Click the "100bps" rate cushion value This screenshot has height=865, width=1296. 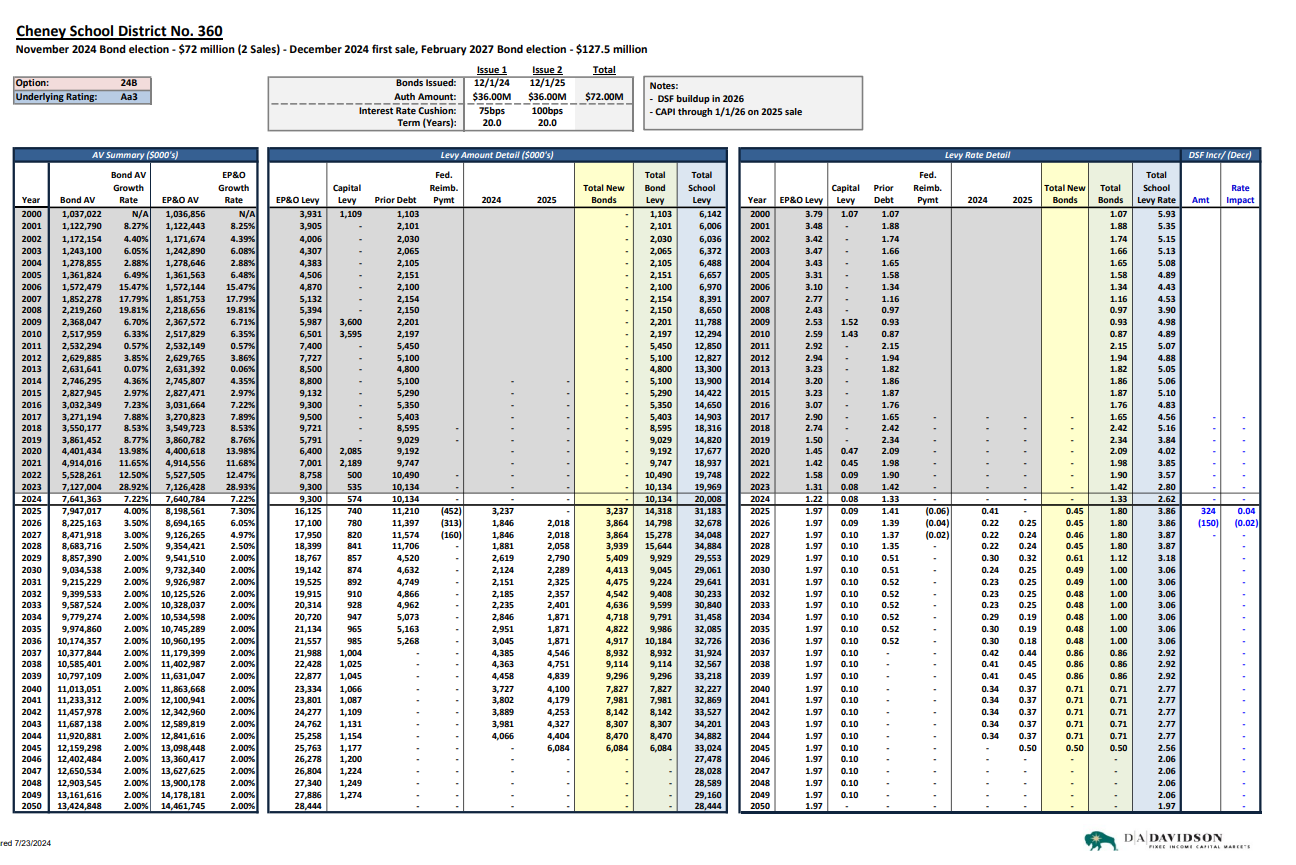(547, 110)
